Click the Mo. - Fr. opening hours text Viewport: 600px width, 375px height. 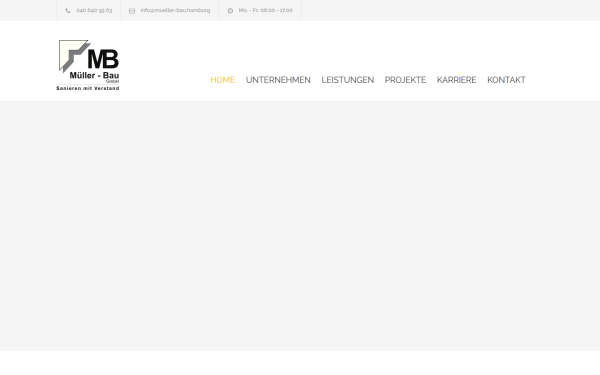point(266,10)
